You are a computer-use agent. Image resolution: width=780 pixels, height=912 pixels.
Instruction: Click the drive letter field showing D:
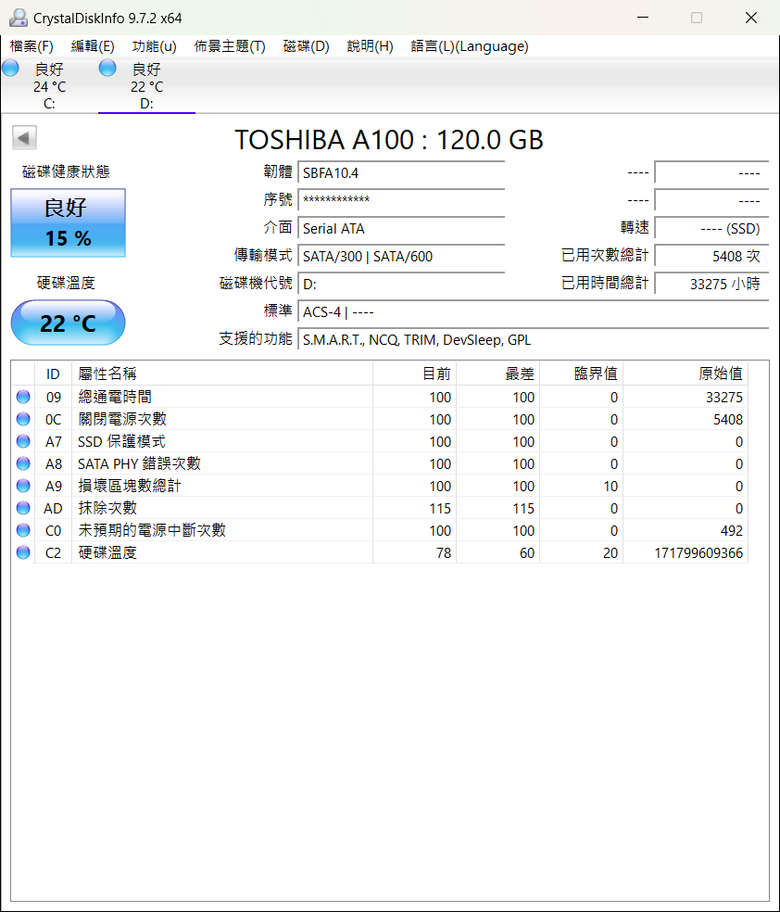[x=401, y=284]
